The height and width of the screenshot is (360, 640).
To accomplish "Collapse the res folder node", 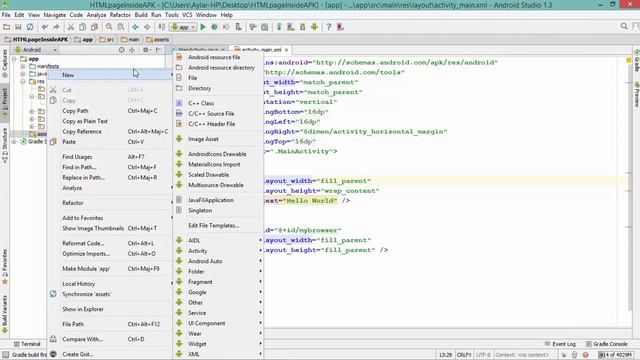I will coord(23,81).
